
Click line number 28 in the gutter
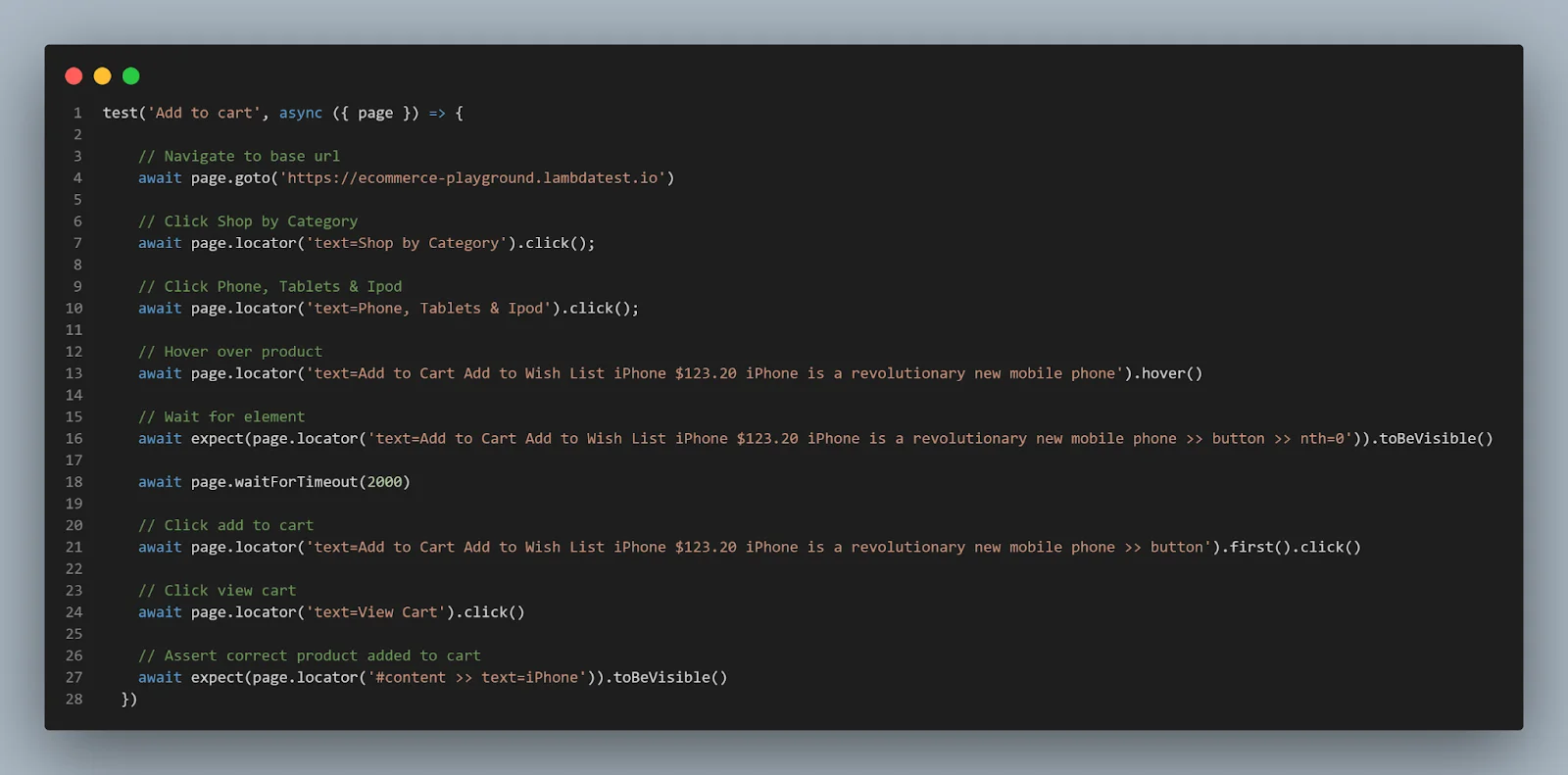(74, 699)
